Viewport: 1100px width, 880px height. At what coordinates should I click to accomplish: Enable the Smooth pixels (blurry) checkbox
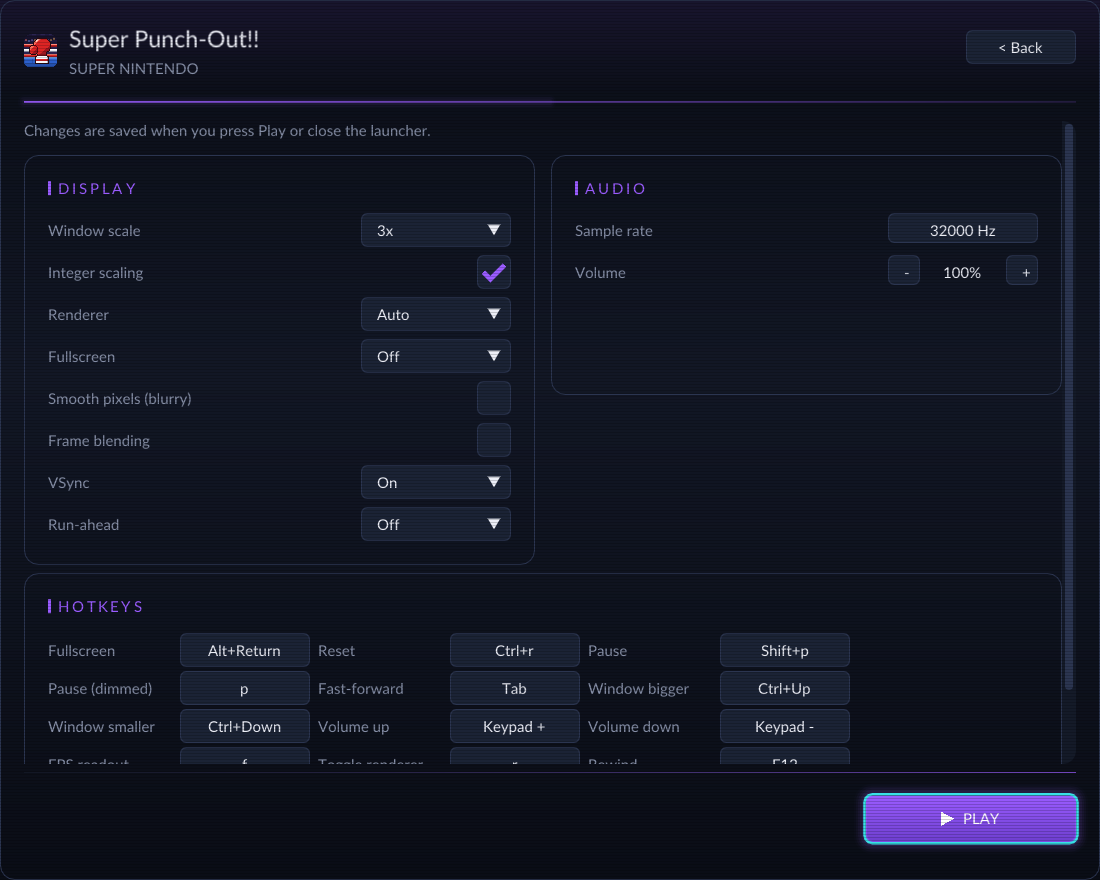494,399
